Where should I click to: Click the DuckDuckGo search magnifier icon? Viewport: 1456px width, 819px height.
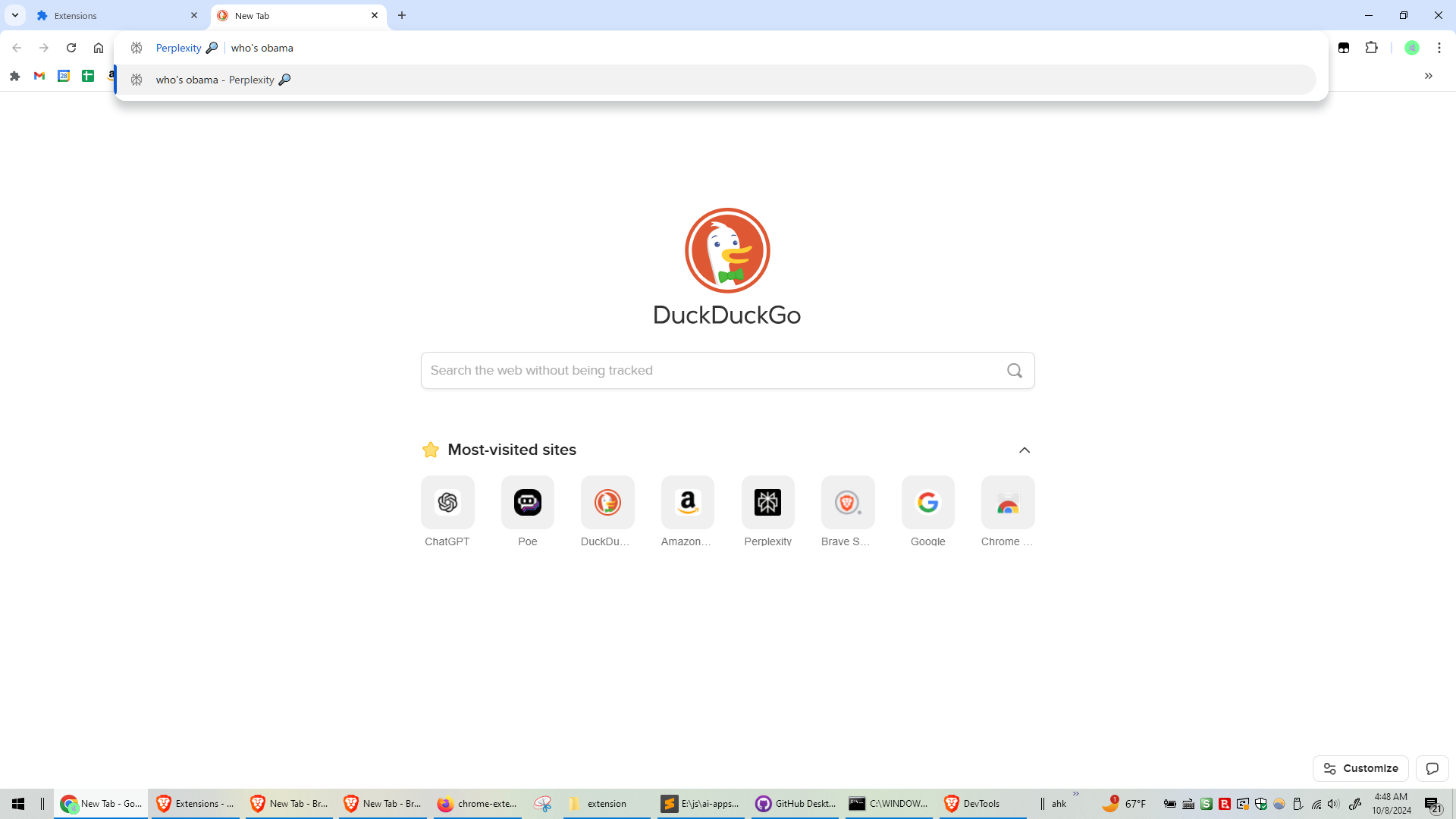1015,371
